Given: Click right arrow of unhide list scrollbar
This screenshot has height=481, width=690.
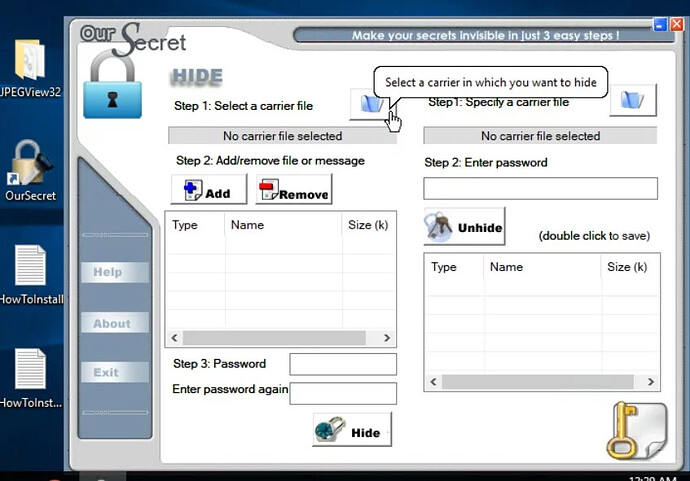Looking at the screenshot, I should click(x=650, y=382).
